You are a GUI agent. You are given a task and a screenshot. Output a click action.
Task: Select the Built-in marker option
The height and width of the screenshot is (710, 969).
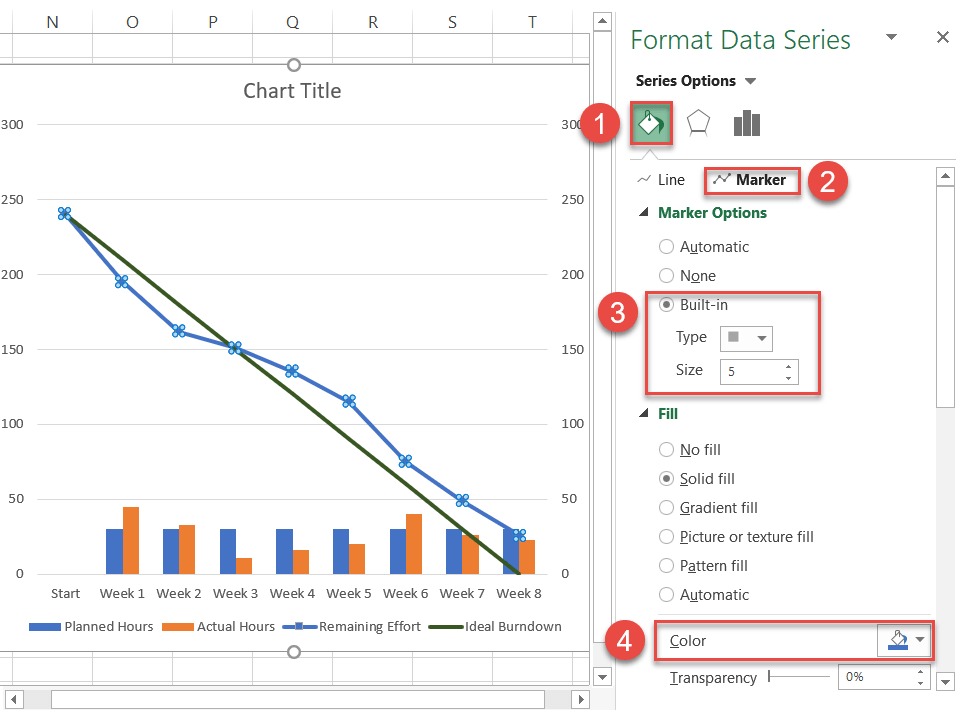point(666,304)
